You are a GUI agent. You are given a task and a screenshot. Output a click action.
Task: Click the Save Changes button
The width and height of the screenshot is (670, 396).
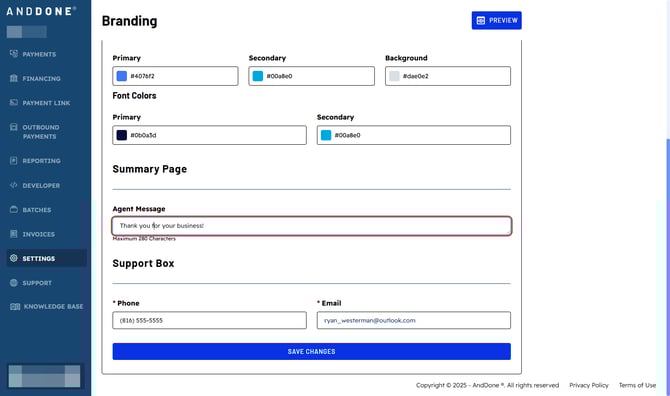(311, 351)
